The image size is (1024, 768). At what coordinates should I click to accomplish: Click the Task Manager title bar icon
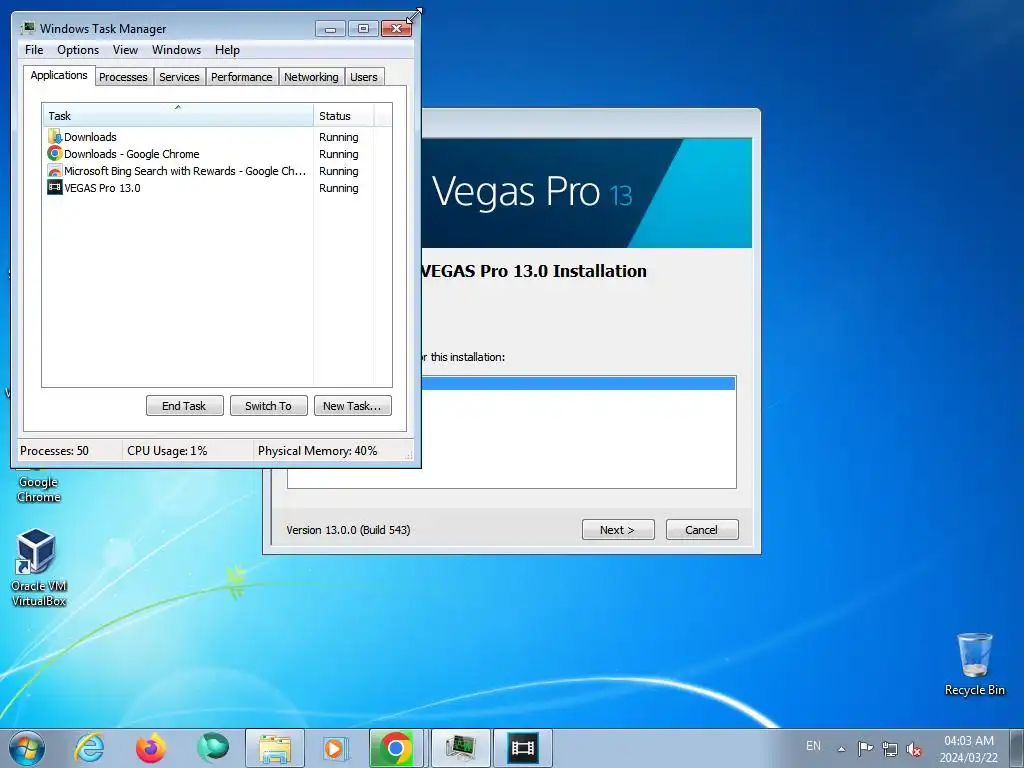tap(28, 28)
